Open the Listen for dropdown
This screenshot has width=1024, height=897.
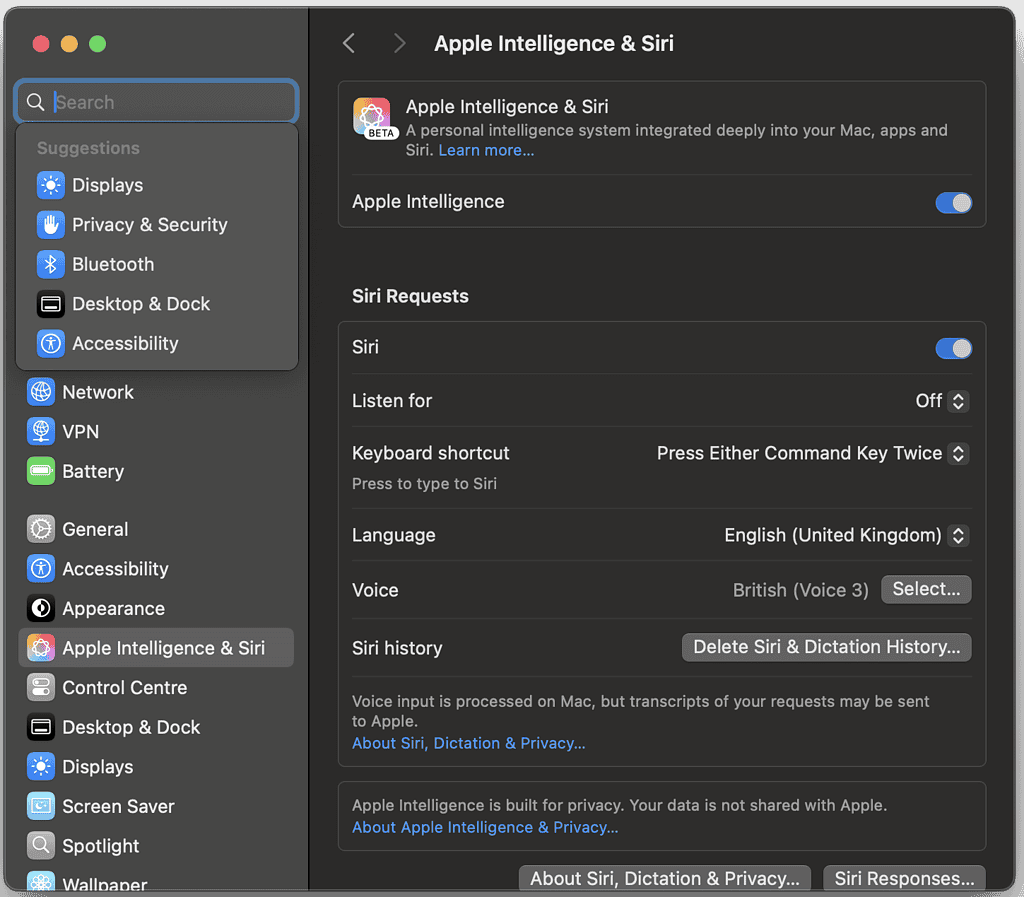[x=942, y=401]
